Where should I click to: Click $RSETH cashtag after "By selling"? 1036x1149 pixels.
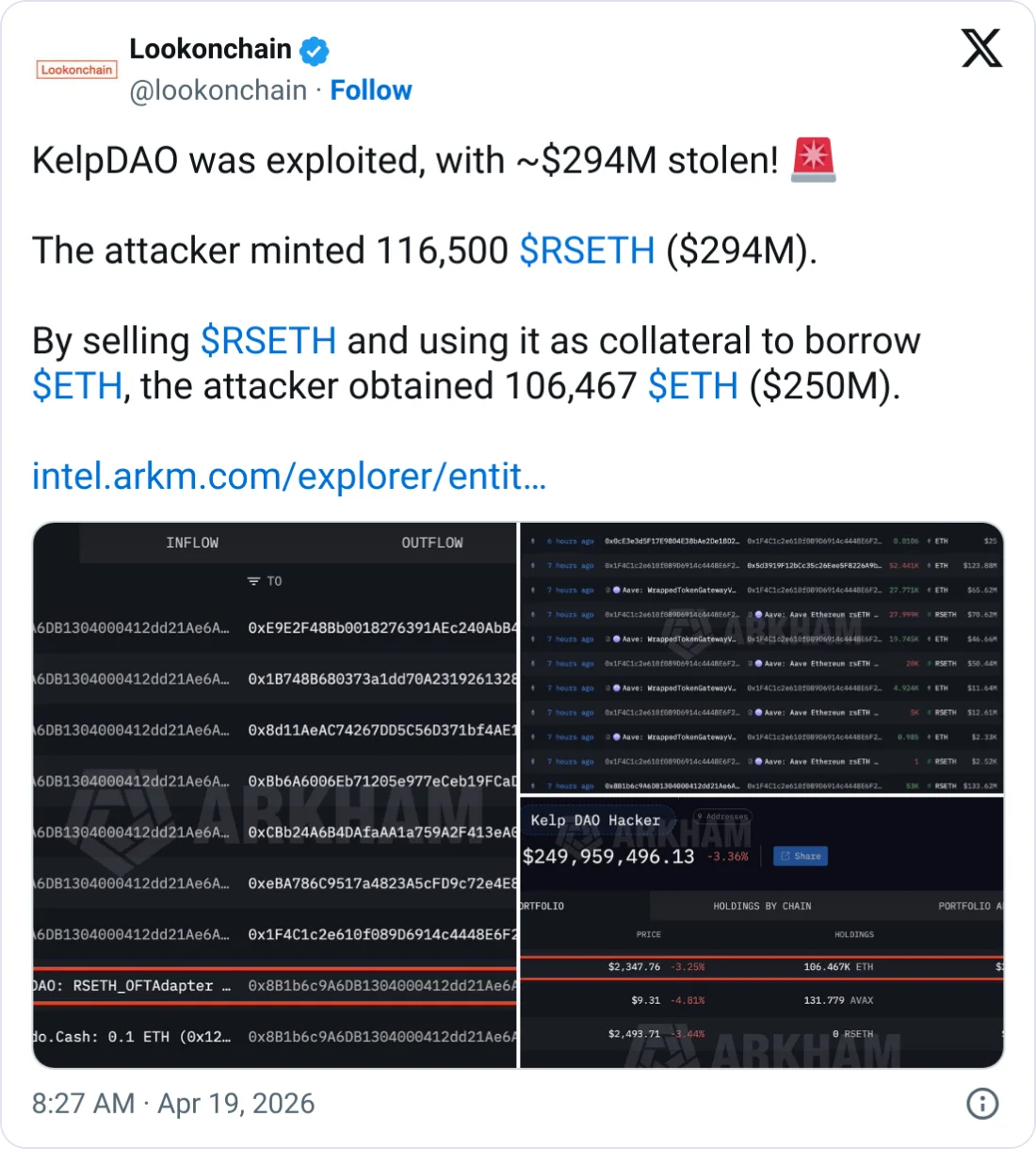click(x=268, y=341)
